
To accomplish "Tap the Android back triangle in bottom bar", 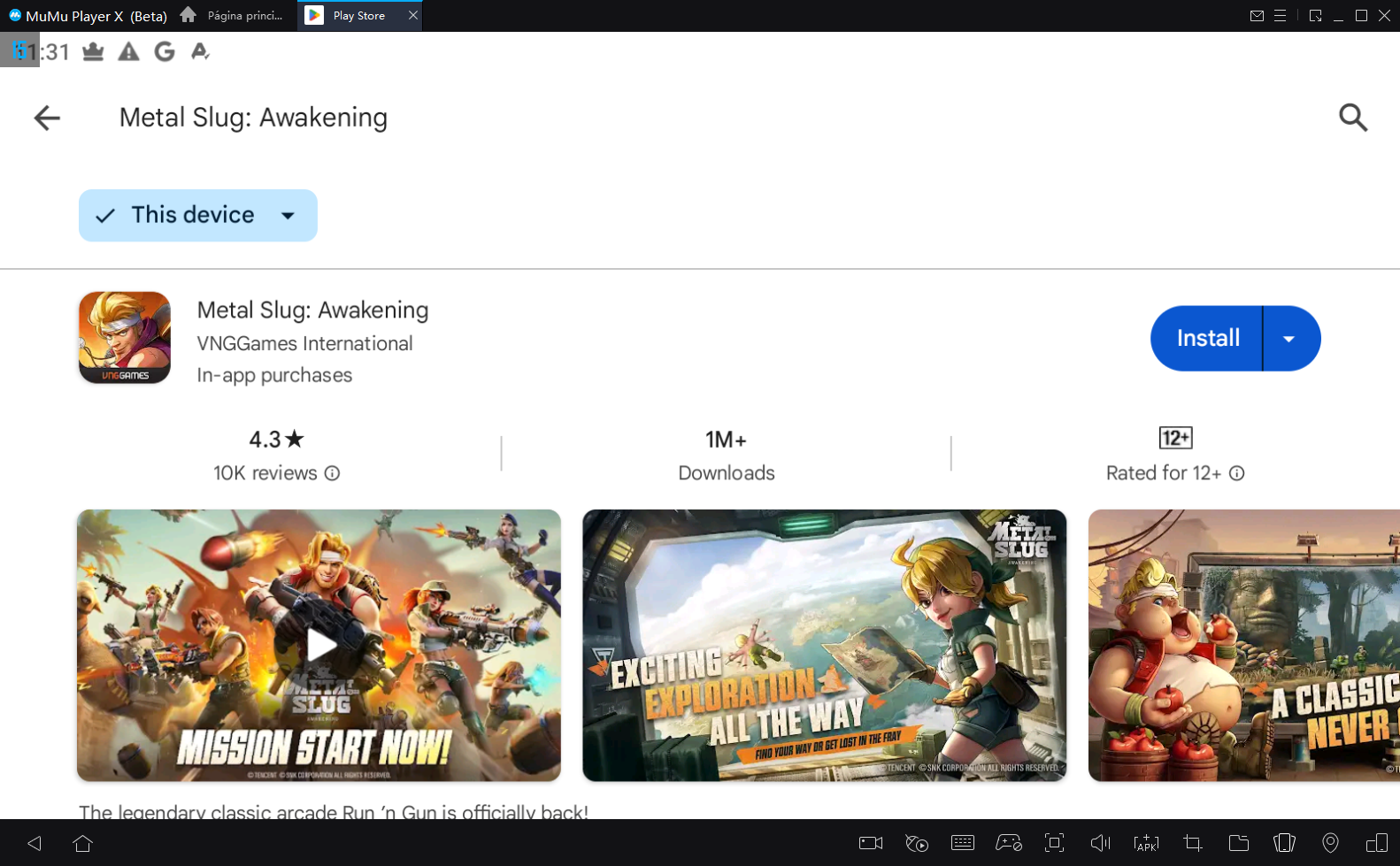I will [35, 843].
